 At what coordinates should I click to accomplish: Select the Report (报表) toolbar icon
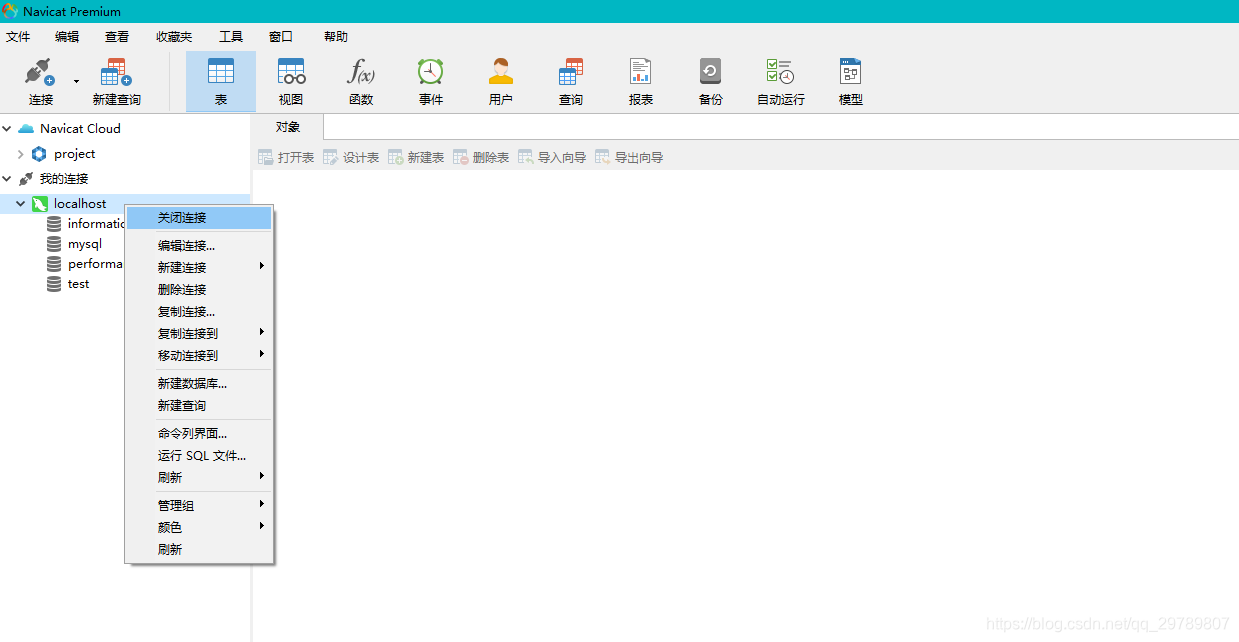[x=641, y=71]
